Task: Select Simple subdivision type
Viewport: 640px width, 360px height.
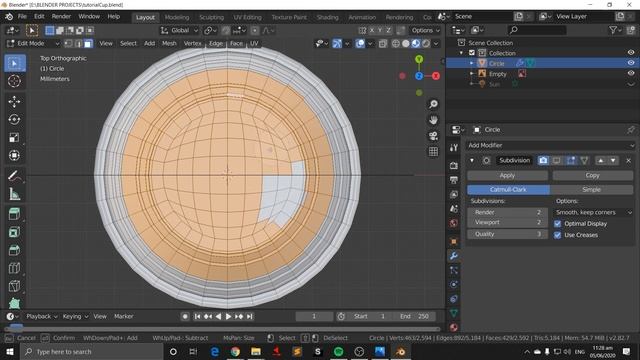Action: (591, 189)
